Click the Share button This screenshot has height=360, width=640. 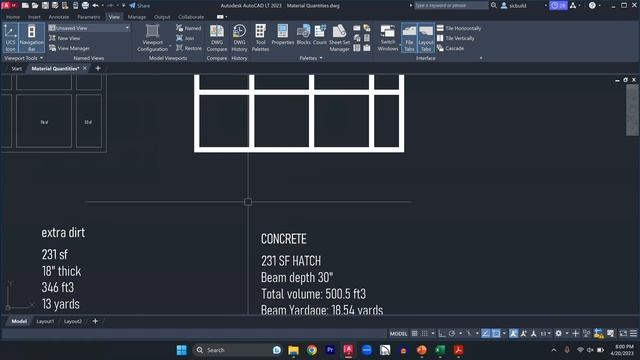point(140,5)
